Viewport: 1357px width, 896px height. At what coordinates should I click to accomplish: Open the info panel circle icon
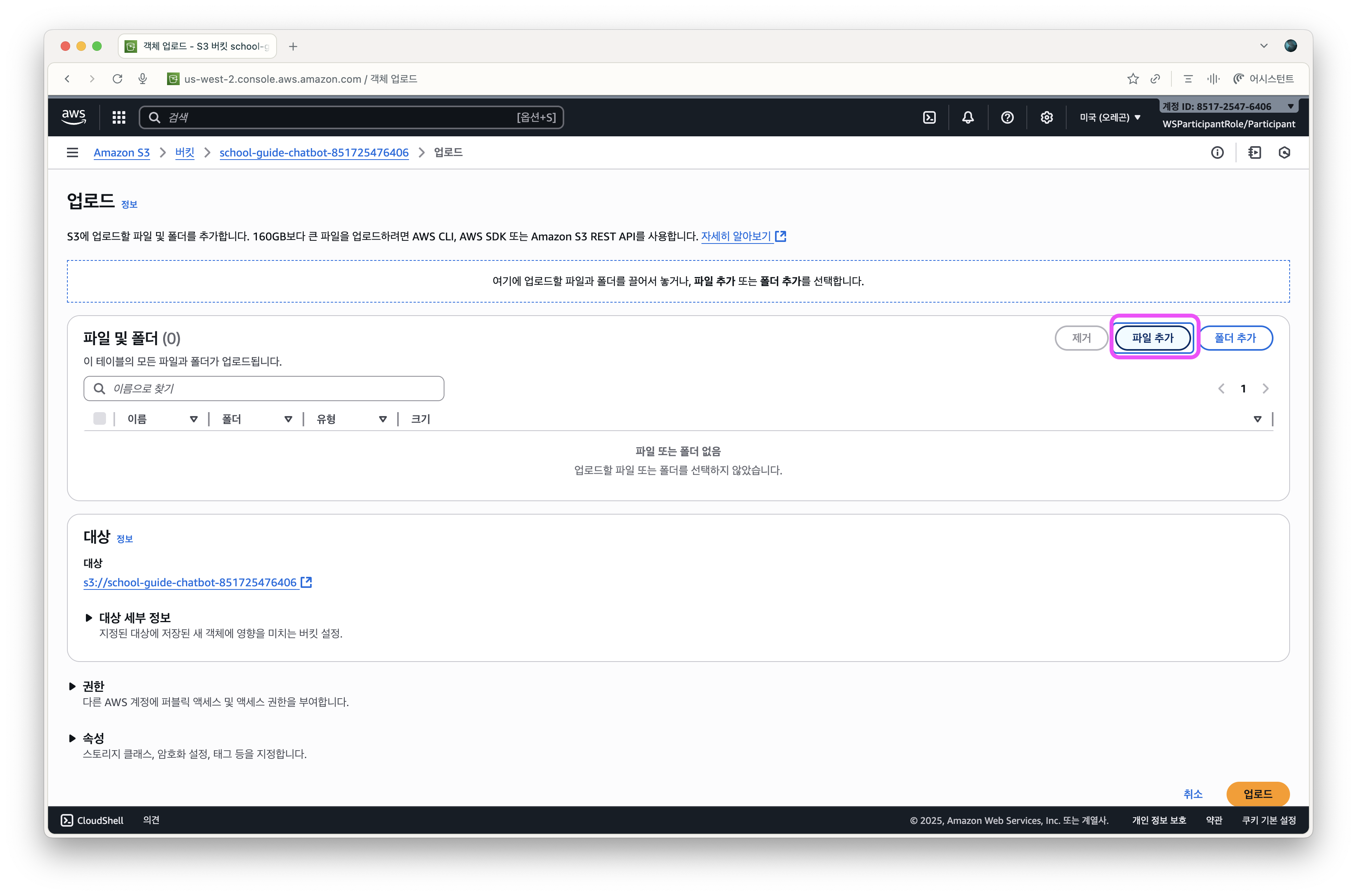pos(1217,152)
